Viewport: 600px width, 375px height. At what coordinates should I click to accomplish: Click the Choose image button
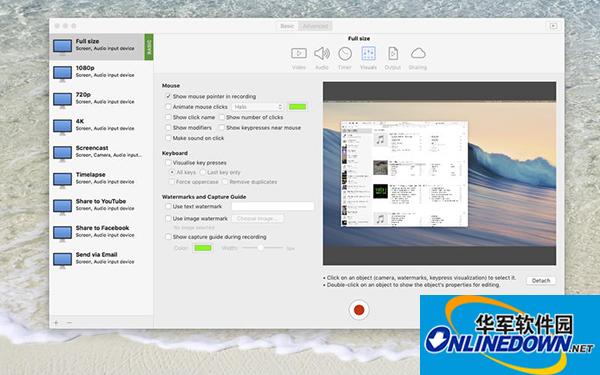[x=257, y=218]
